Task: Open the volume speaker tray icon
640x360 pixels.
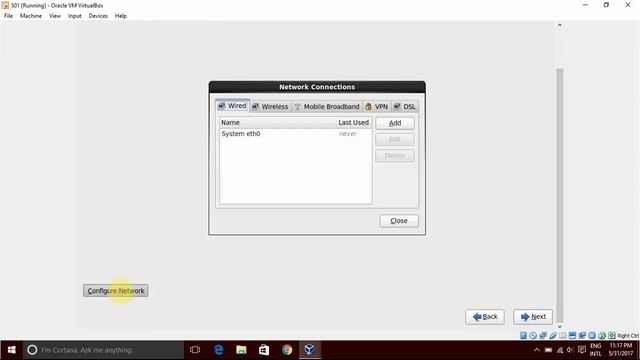Action: (x=570, y=350)
